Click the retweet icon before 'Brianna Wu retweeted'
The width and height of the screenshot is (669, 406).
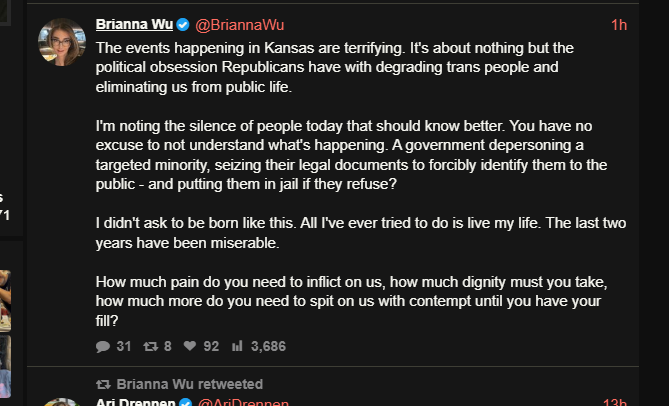point(103,385)
